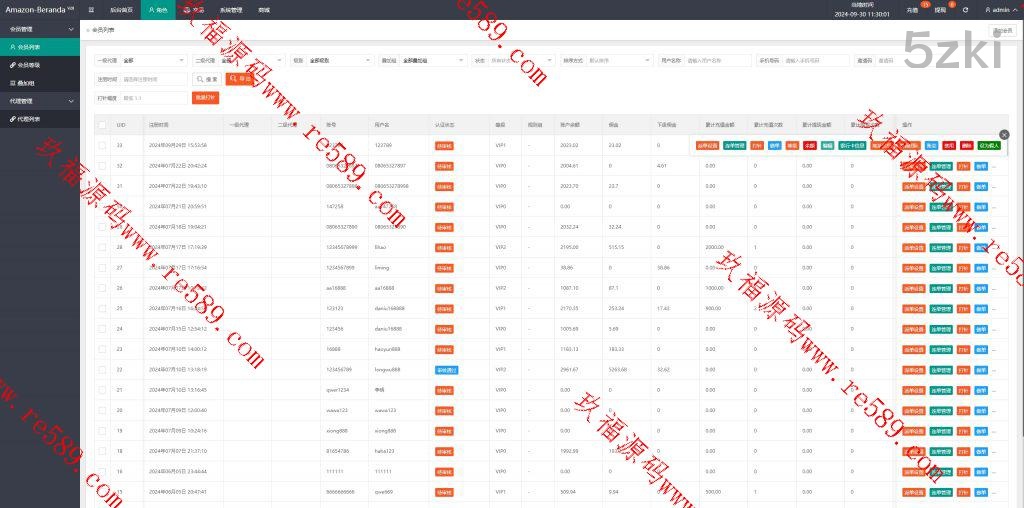Tick the checkbox for UID 28 row

pyautogui.click(x=102, y=247)
